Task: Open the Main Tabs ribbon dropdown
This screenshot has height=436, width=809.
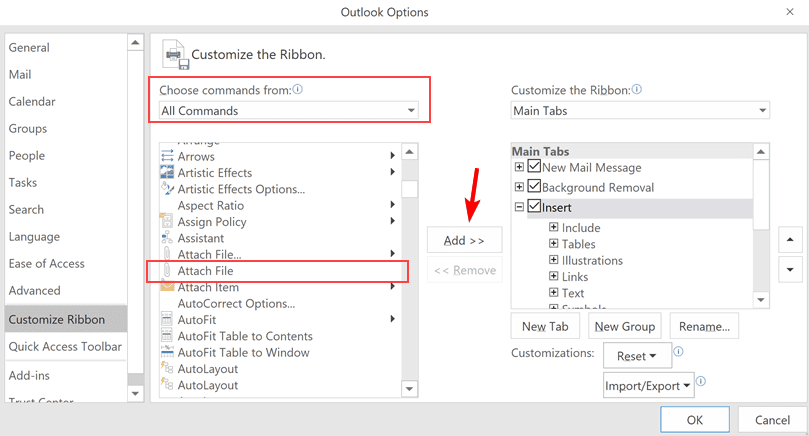Action: pos(640,110)
